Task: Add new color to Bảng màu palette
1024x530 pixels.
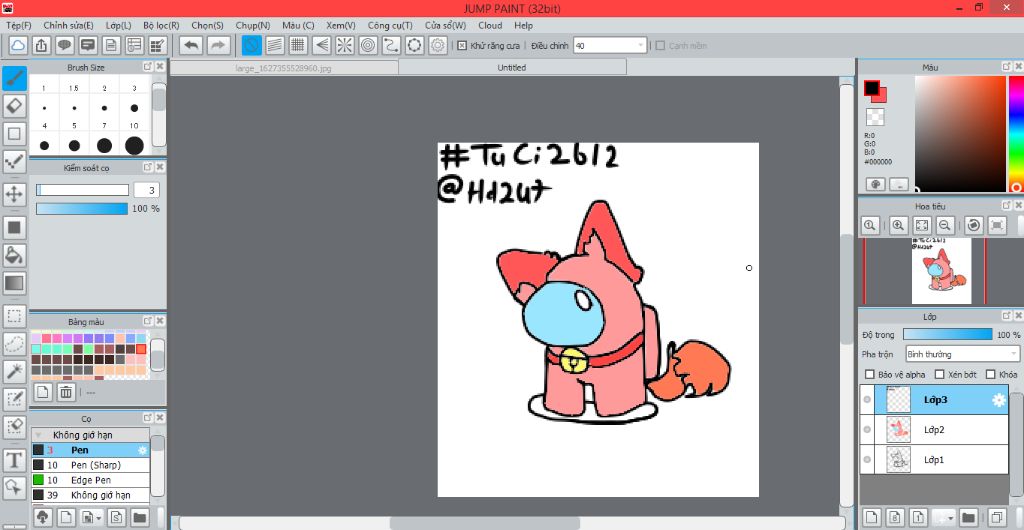Action: 42,392
